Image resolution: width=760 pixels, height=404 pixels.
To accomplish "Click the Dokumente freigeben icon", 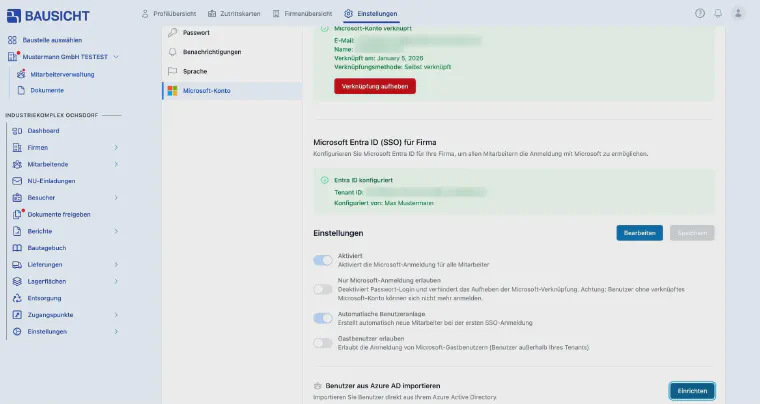I will [17, 214].
